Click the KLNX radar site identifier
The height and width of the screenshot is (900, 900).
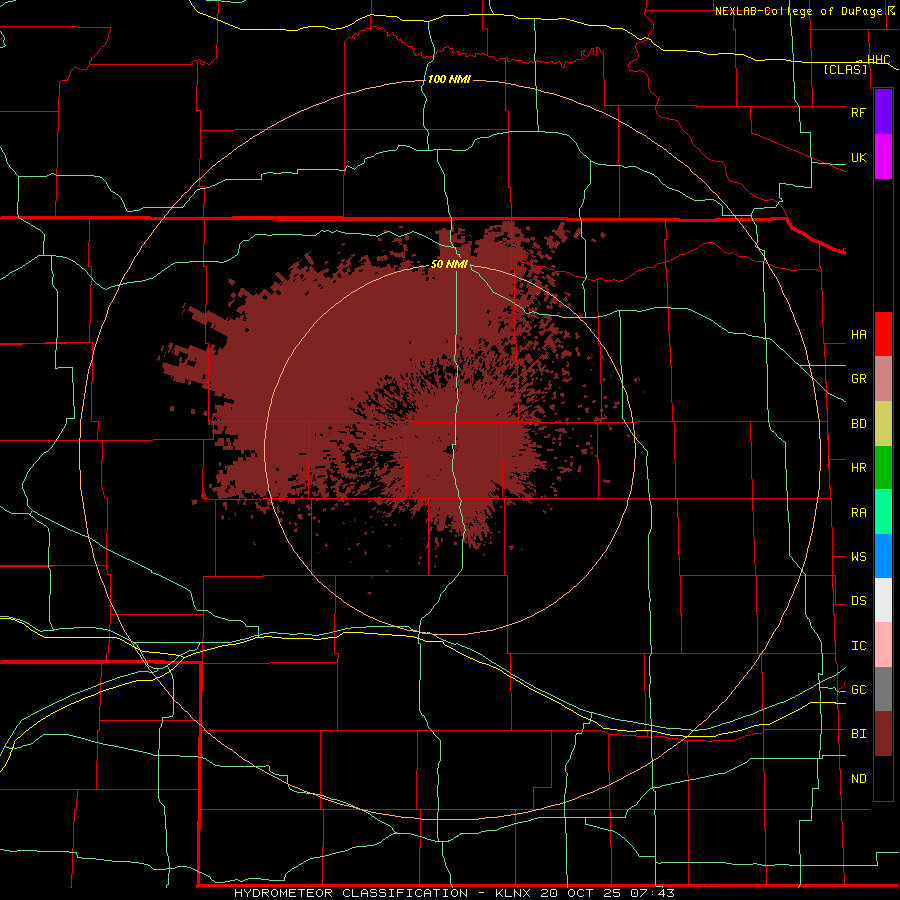point(513,893)
